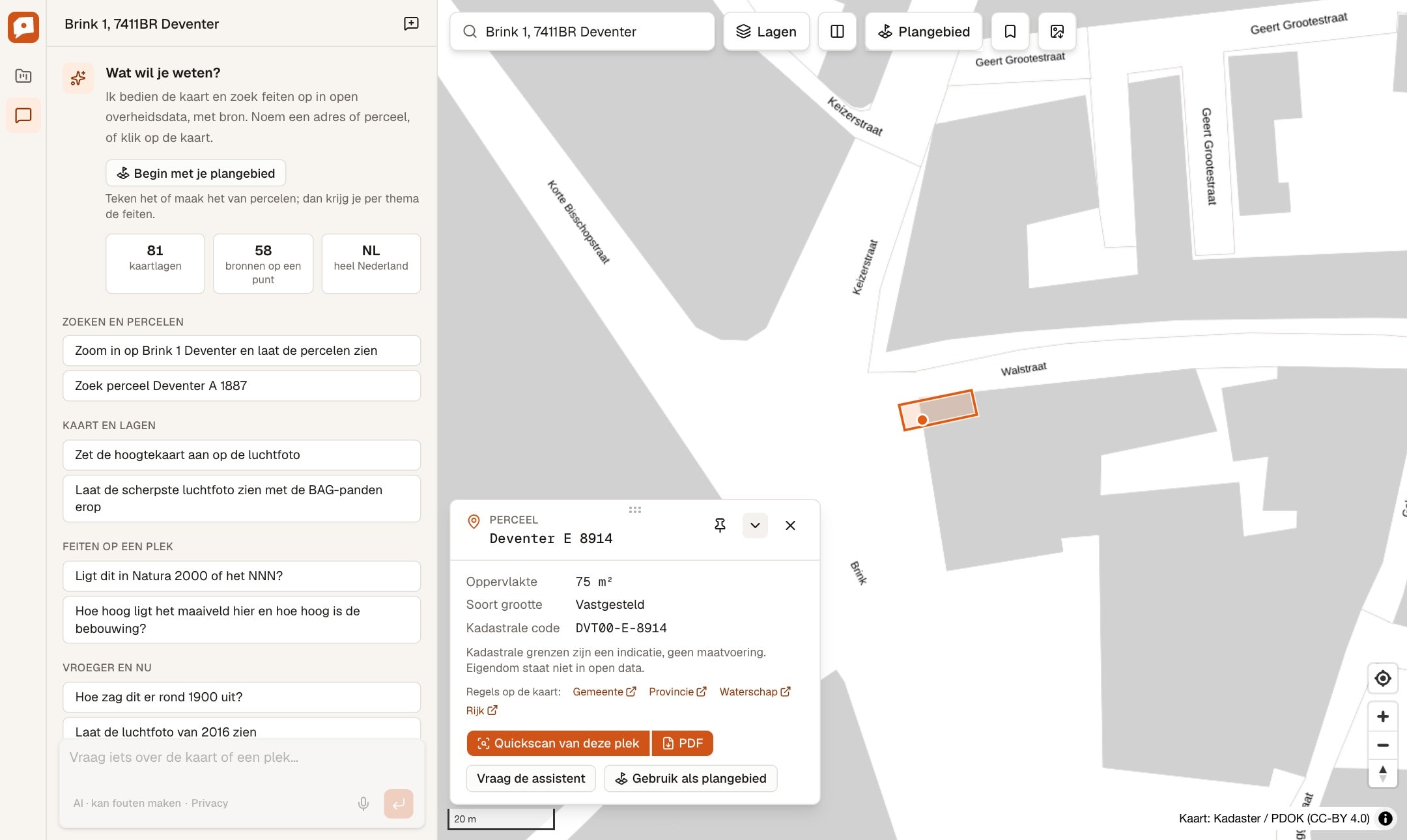Open the Lagen layers button
The image size is (1407, 840).
pyautogui.click(x=766, y=31)
